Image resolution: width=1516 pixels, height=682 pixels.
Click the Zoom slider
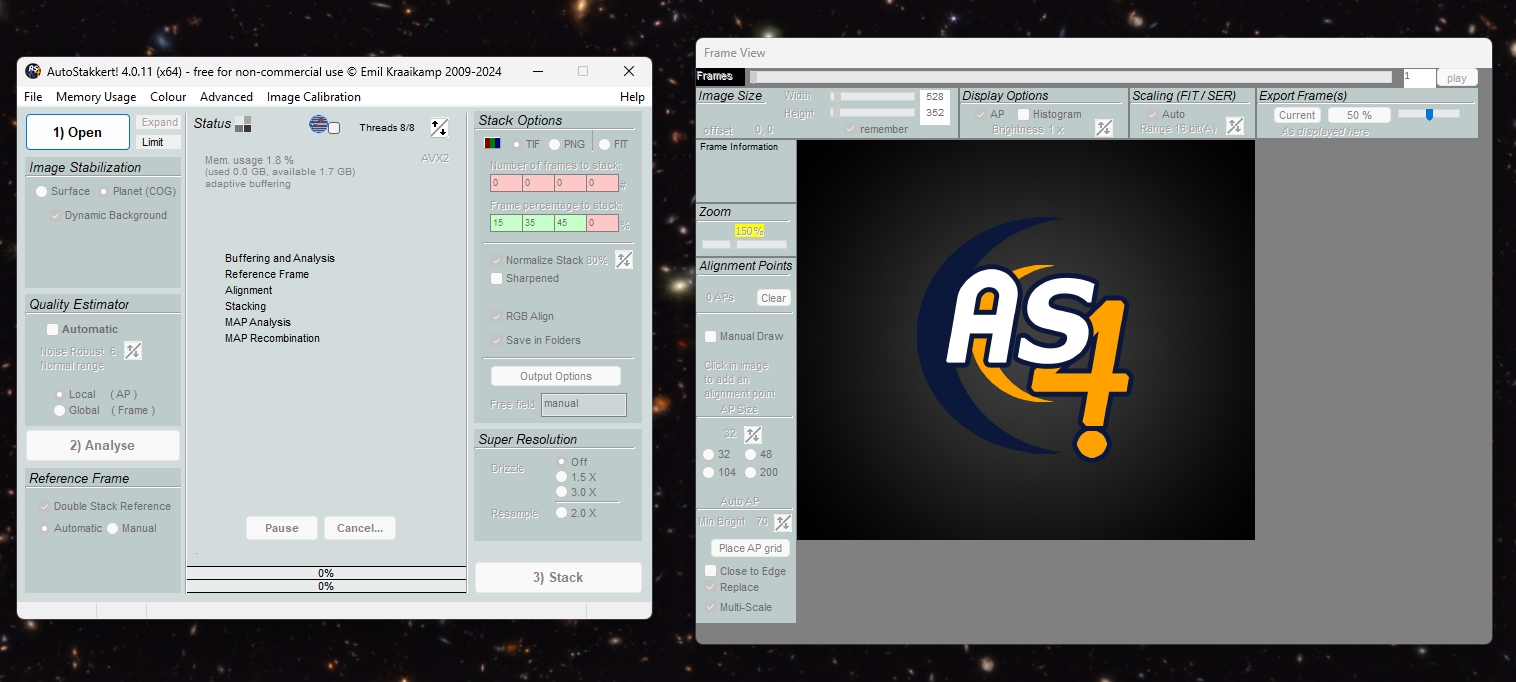pos(744,244)
